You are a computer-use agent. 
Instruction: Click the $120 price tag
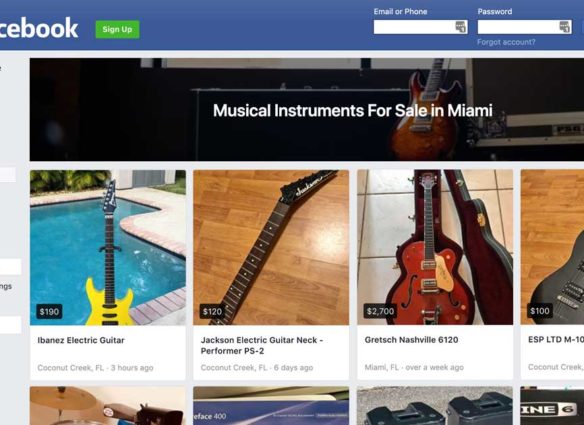[212, 311]
